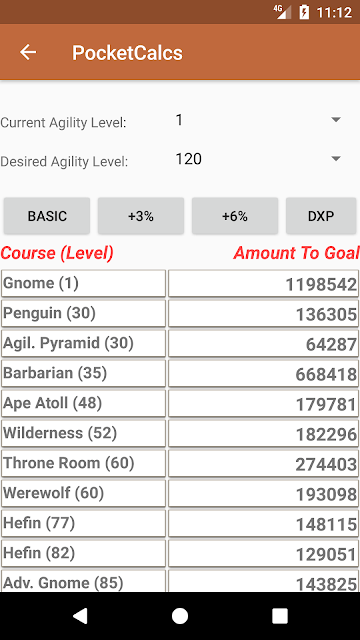Viewport: 360px width, 640px height.
Task: Open the Desired Agility Level dropdown arrow
Action: click(x=336, y=159)
